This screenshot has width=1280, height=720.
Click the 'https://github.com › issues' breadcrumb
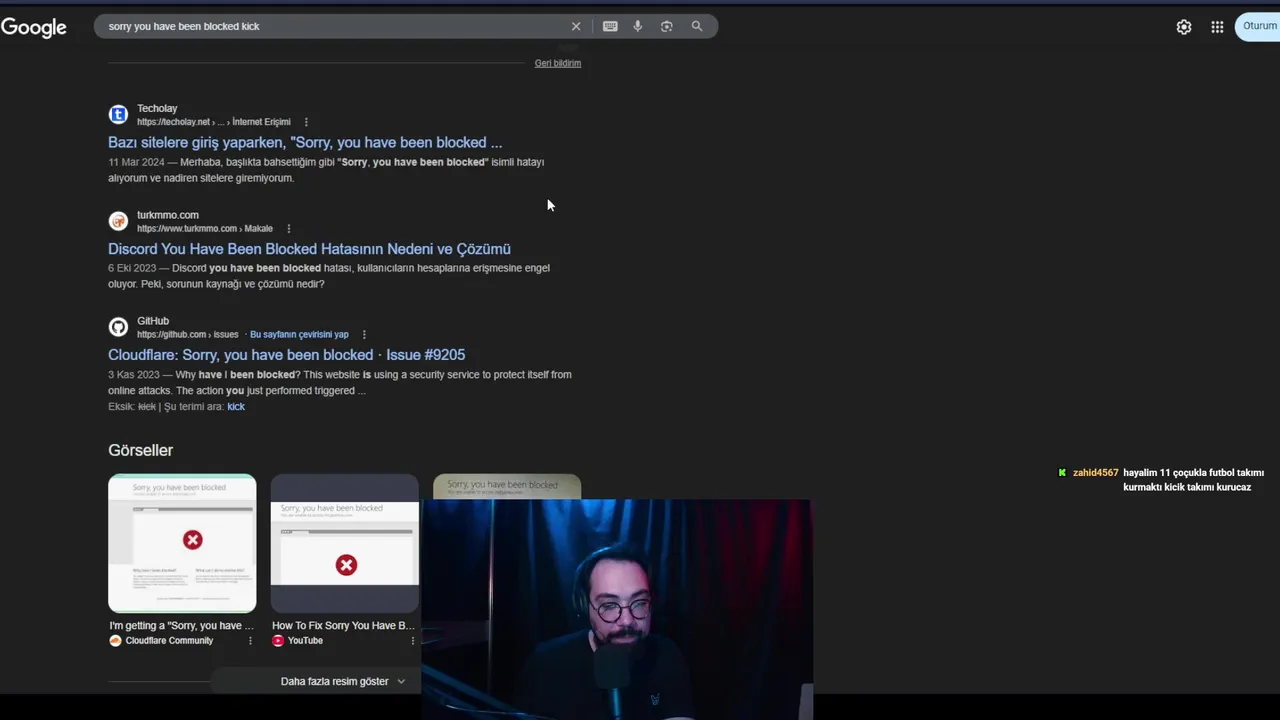point(188,334)
